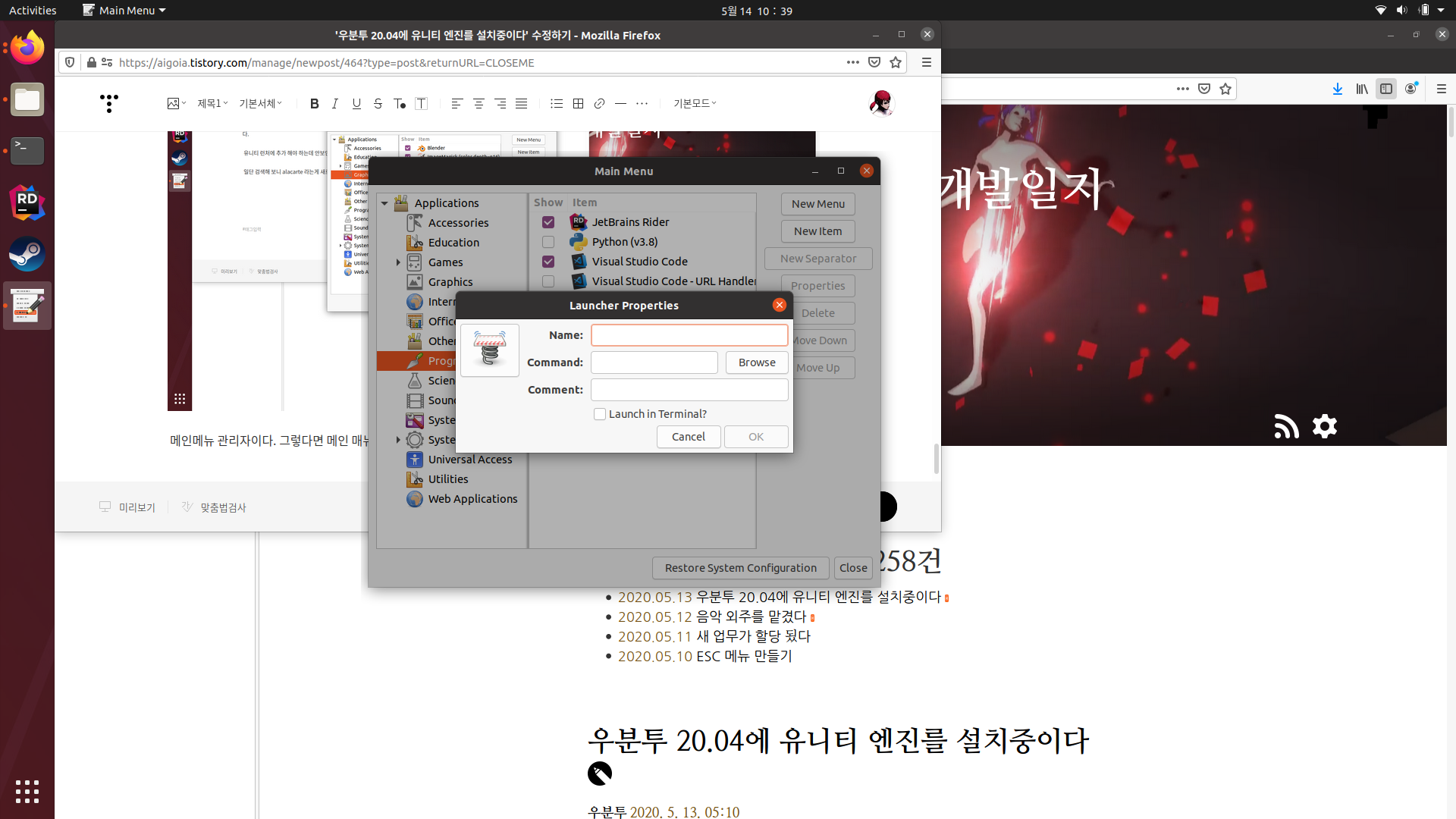Screen dimensions: 1456x819
Task: Click the italic formatting icon
Action: (x=335, y=104)
